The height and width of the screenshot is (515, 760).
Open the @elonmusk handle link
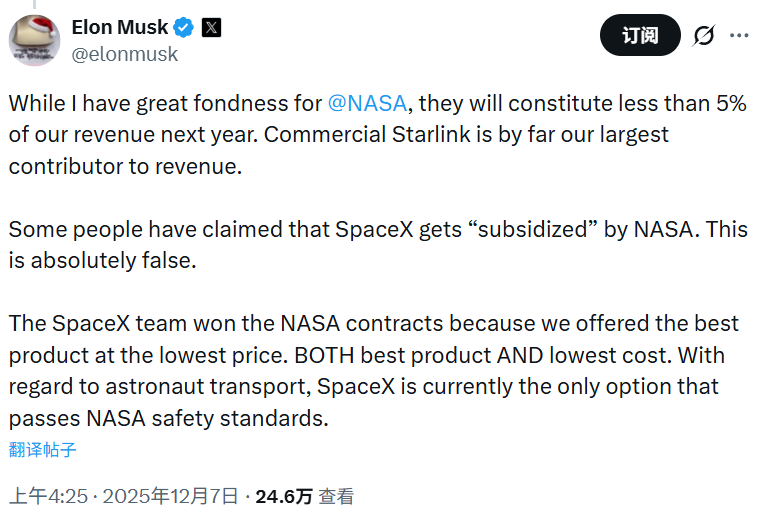[124, 54]
